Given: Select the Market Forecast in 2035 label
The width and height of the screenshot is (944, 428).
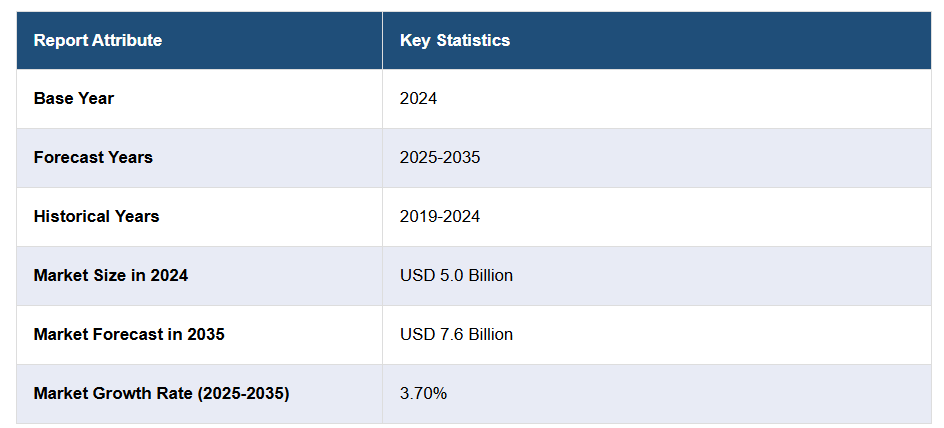Looking at the screenshot, I should [x=129, y=335].
